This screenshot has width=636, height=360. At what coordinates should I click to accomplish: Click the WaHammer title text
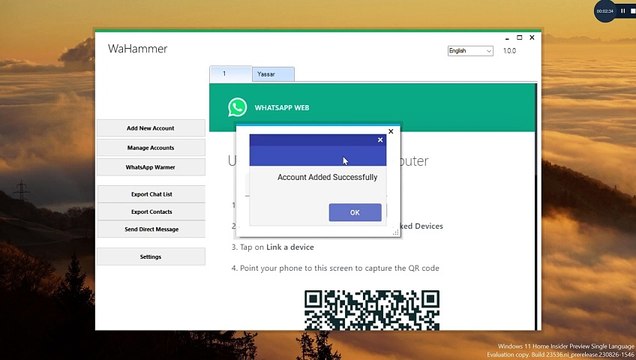click(x=138, y=49)
